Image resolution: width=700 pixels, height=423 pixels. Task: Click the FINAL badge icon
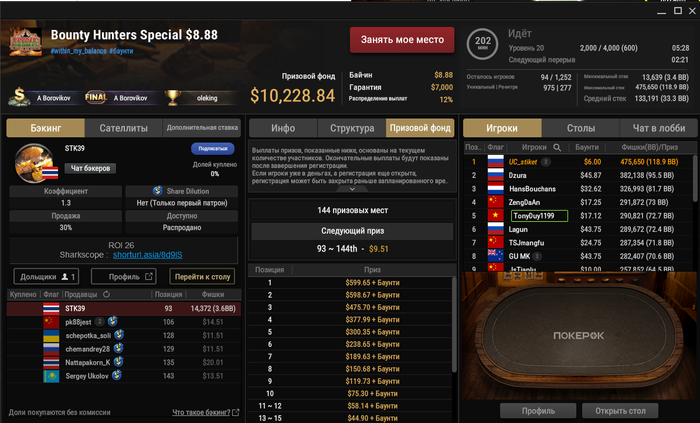(x=96, y=97)
